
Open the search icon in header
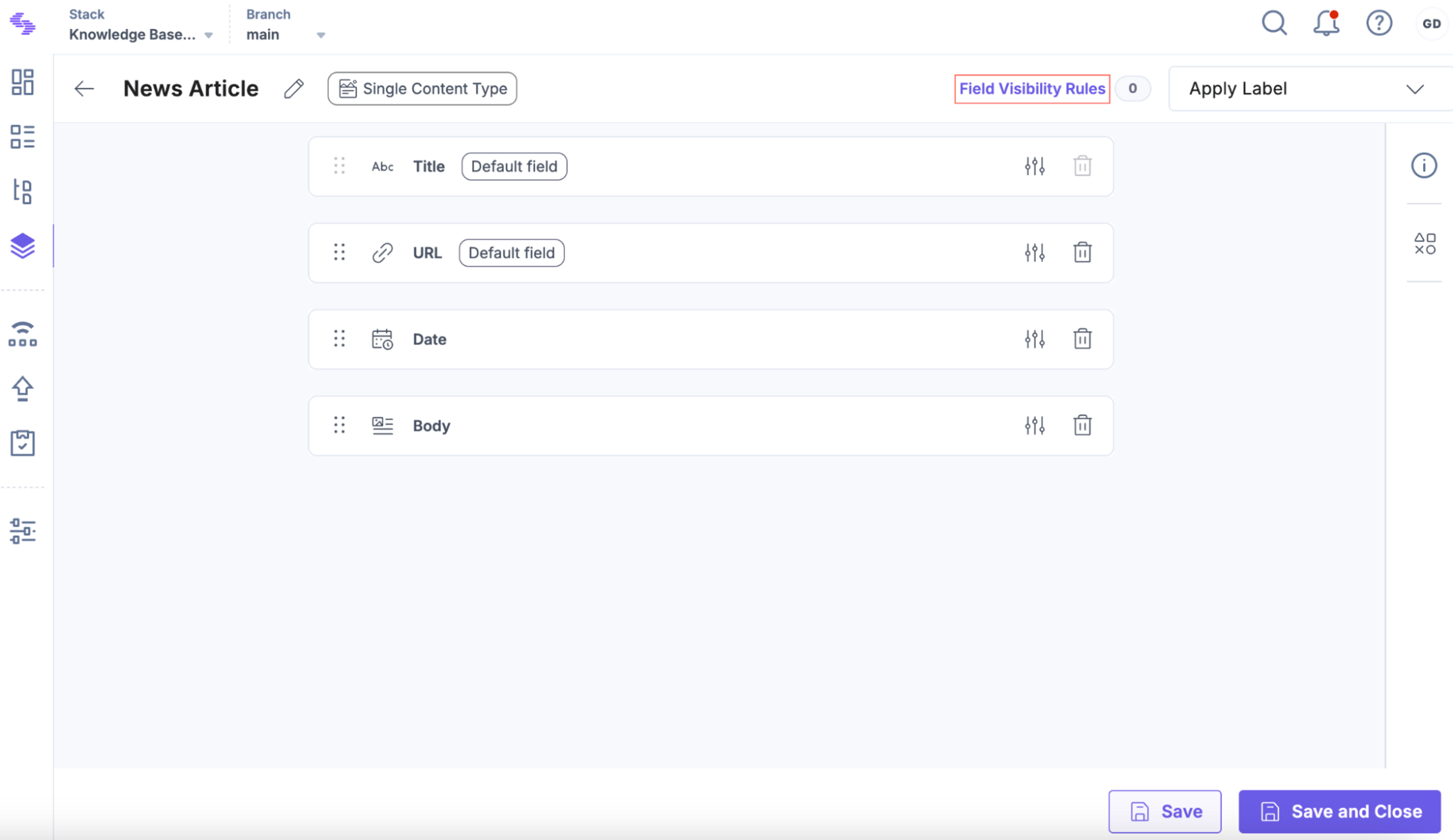tap(1274, 23)
